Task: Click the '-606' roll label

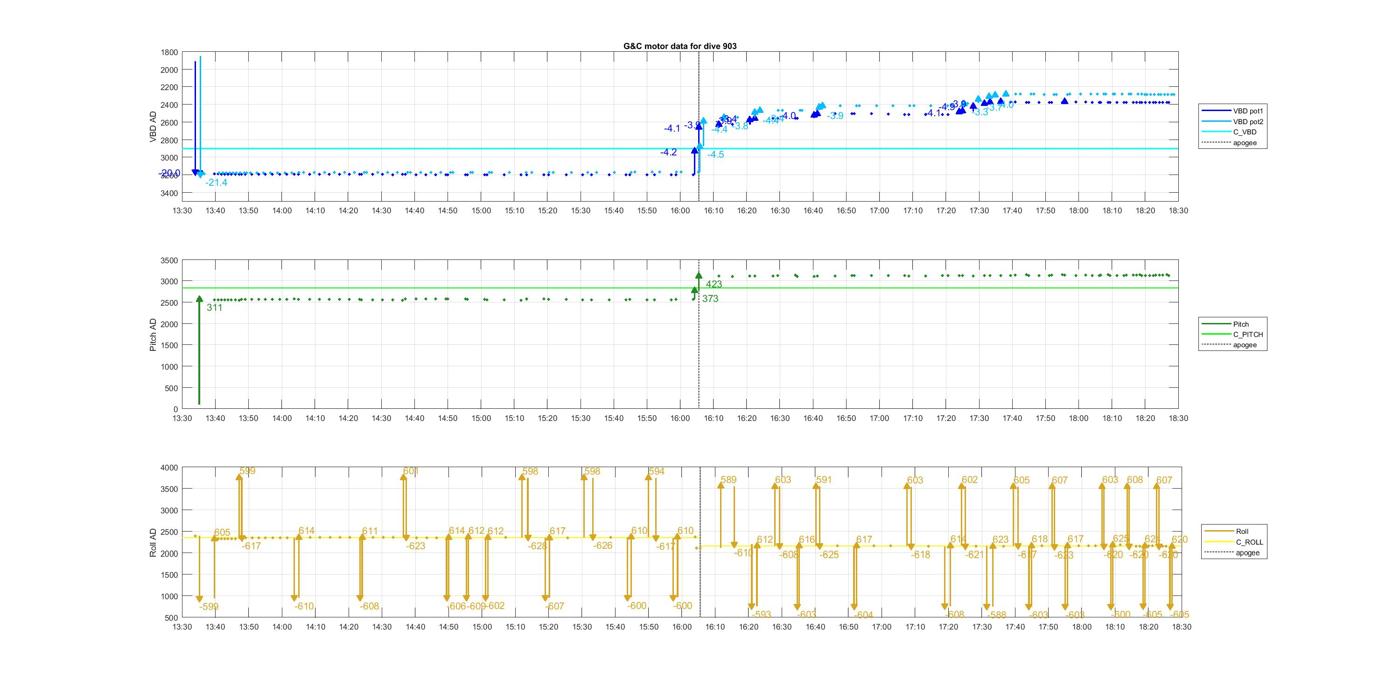Action: (x=457, y=606)
